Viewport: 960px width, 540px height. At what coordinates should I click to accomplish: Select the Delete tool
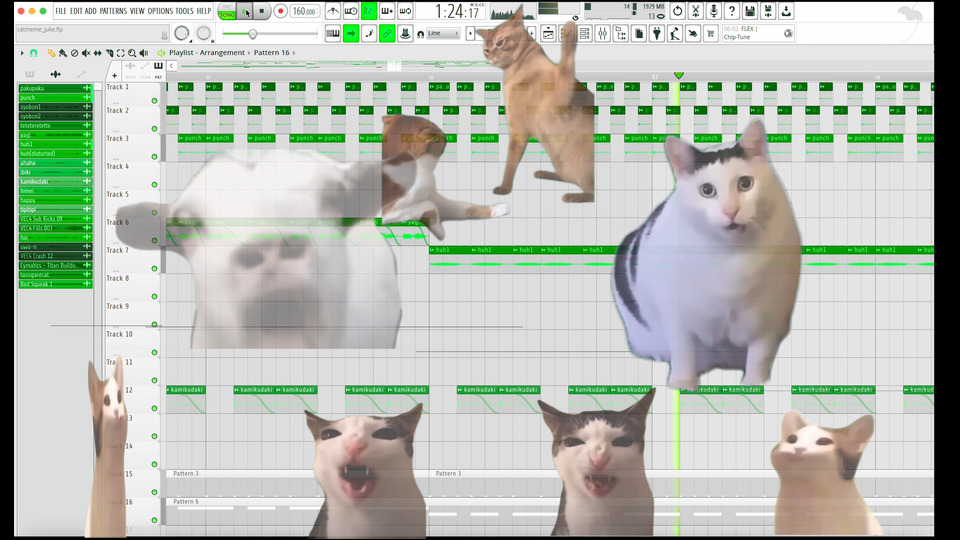coord(74,53)
